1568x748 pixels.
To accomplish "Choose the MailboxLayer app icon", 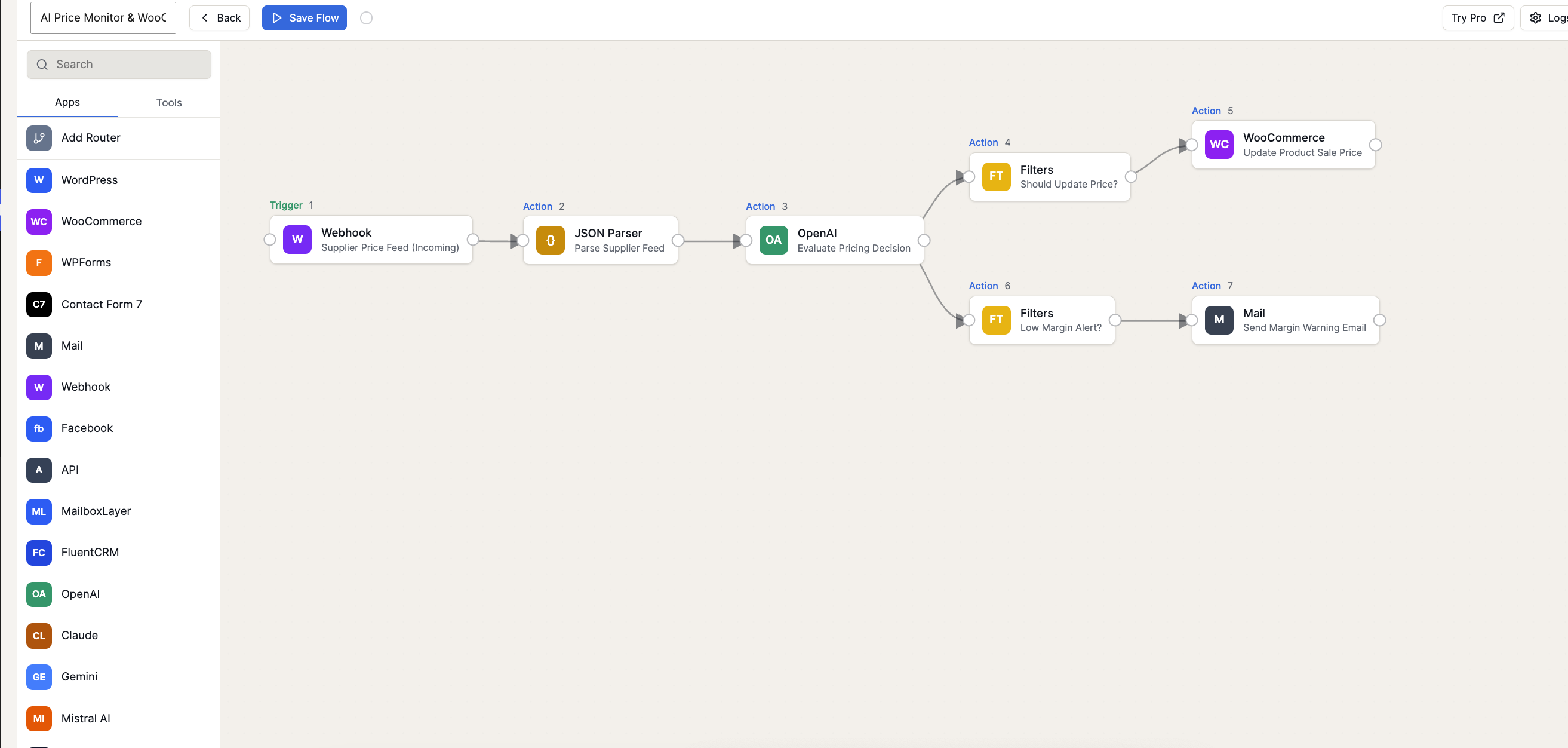I will click(39, 511).
